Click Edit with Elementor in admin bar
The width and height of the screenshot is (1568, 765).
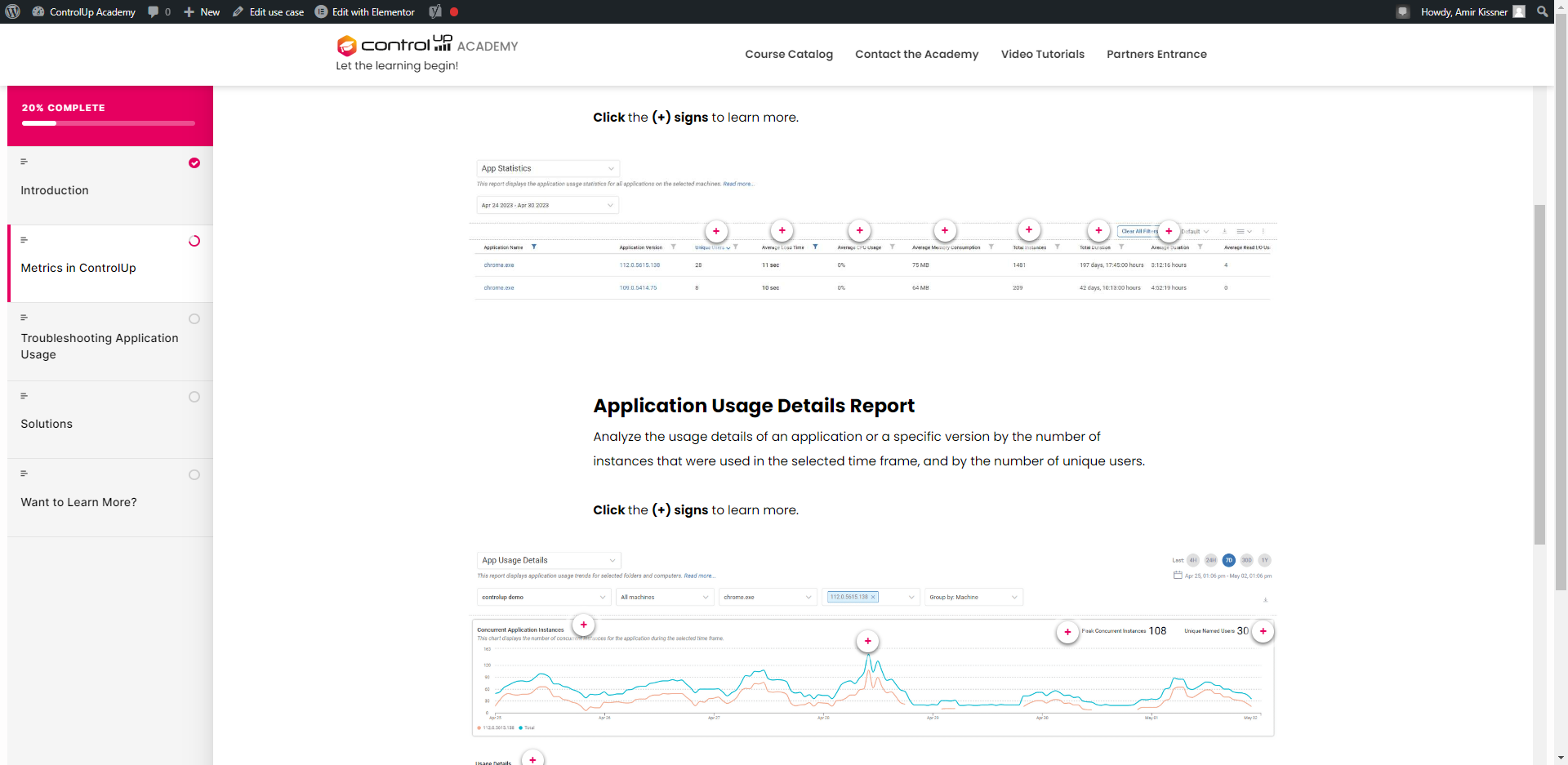point(365,11)
